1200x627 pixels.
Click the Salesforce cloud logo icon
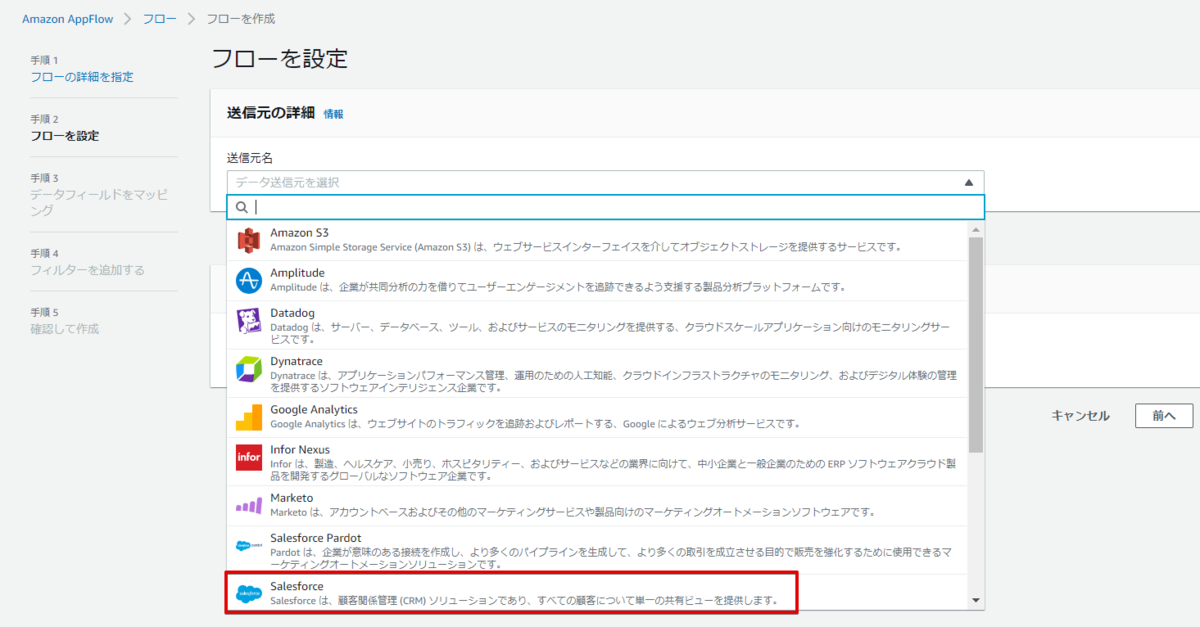click(x=248, y=594)
